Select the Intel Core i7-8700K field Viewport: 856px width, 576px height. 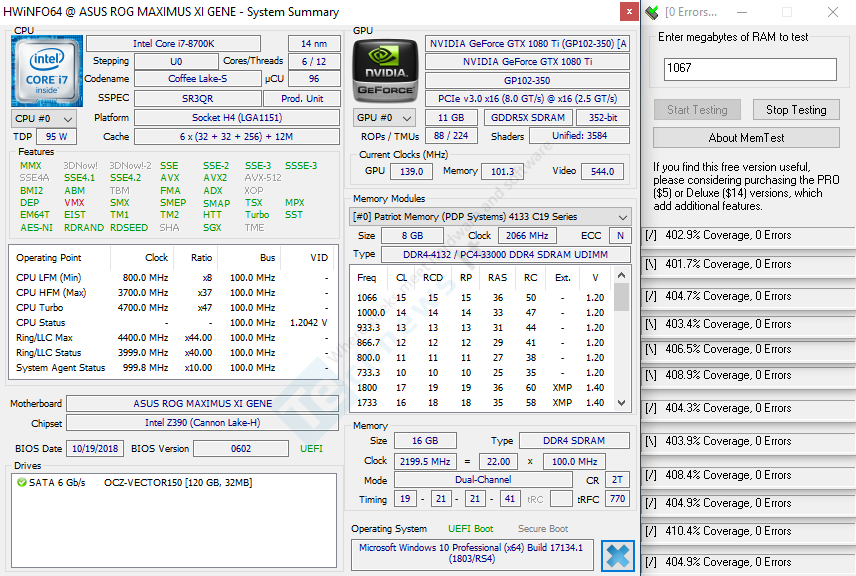173,44
